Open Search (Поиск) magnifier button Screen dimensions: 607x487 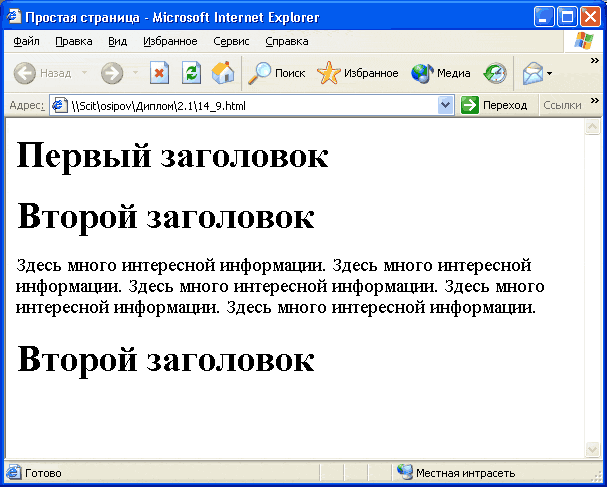point(276,73)
